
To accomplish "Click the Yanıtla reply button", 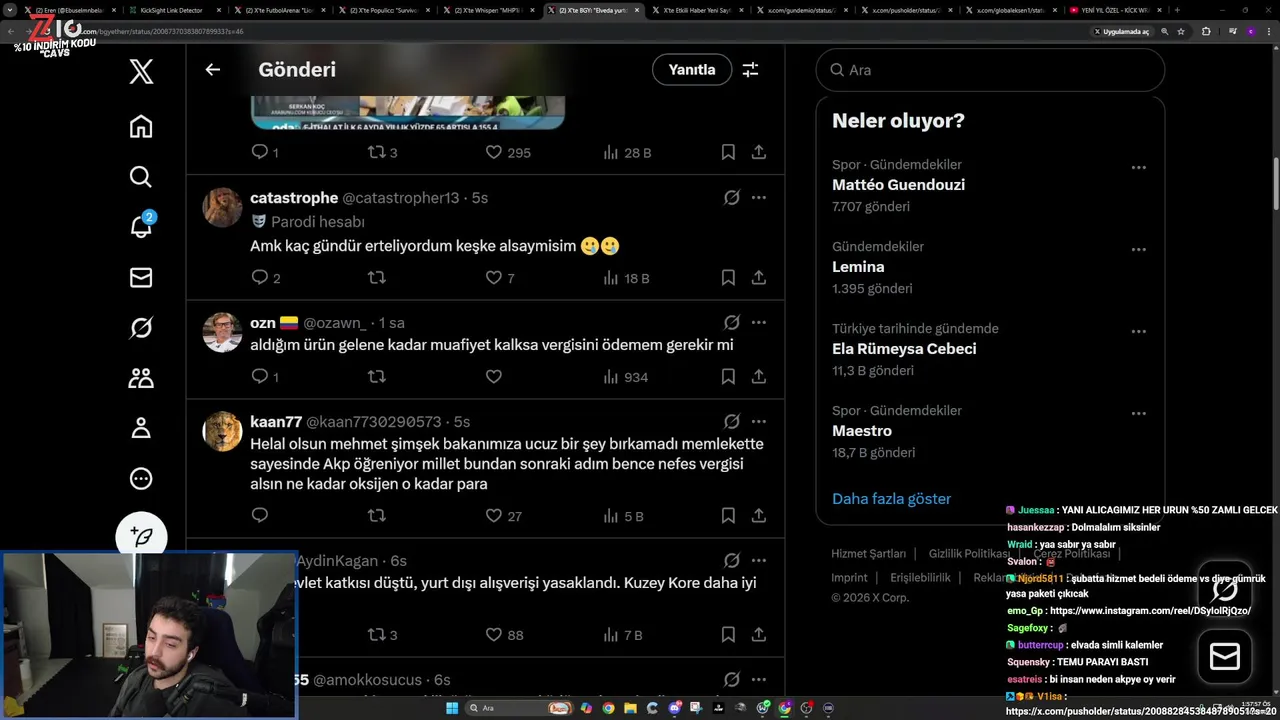I will [x=692, y=70].
